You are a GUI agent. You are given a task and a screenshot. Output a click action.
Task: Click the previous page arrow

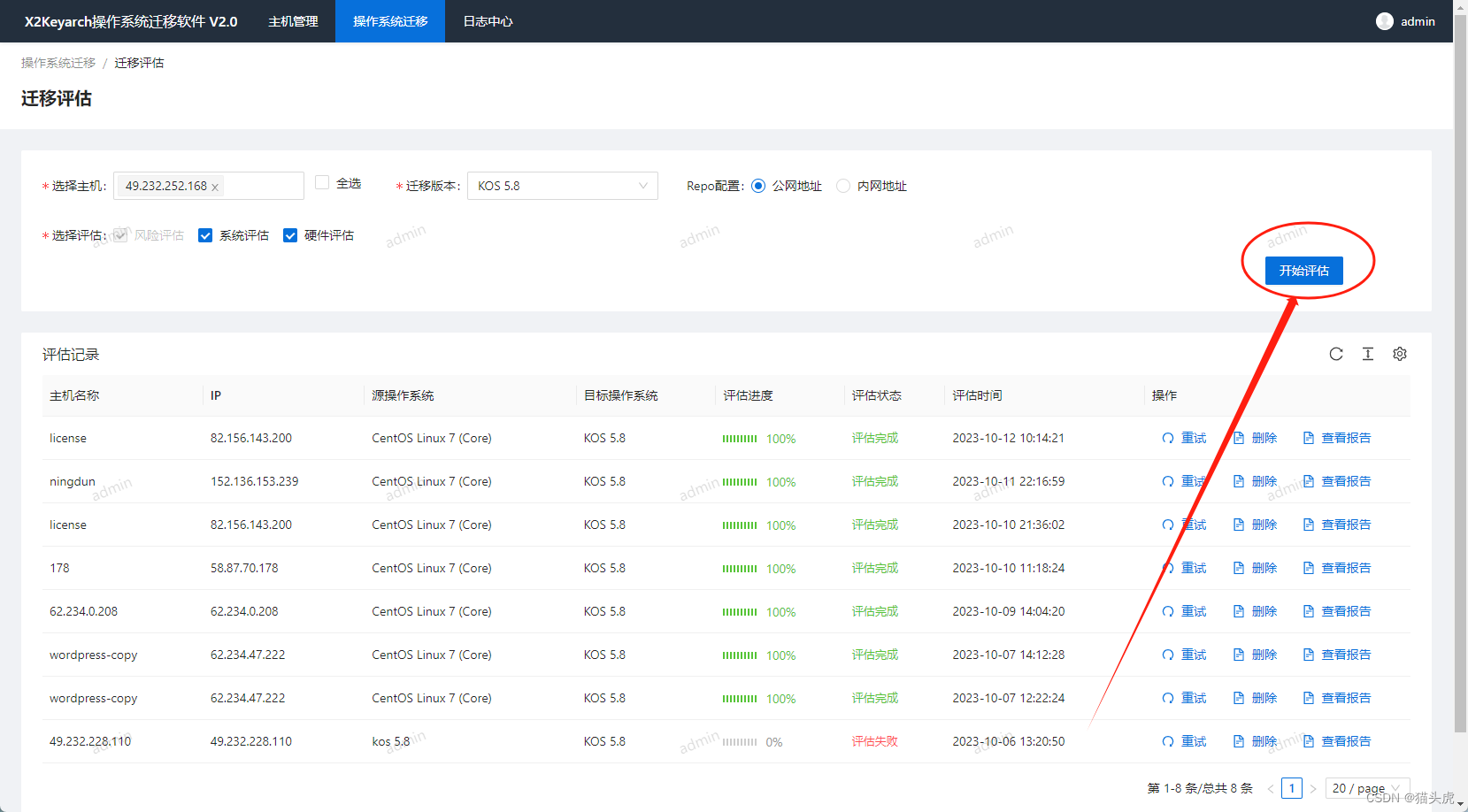tap(1271, 788)
